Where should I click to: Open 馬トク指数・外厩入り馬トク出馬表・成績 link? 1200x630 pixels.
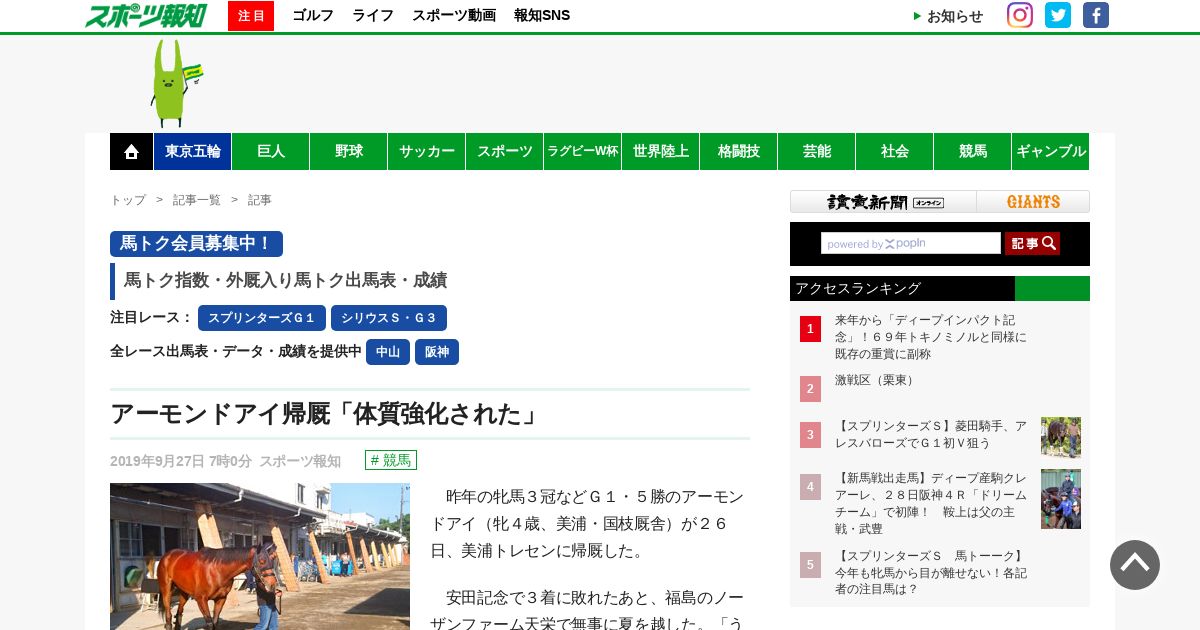click(285, 281)
